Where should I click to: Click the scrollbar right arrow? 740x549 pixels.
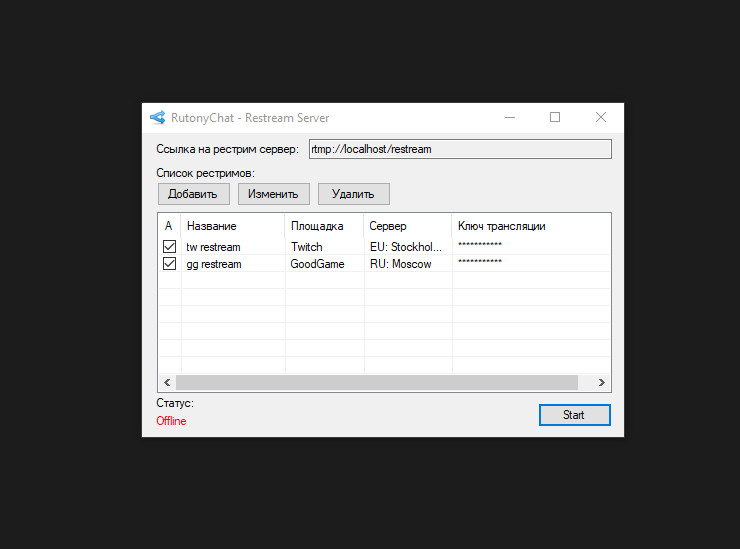602,382
